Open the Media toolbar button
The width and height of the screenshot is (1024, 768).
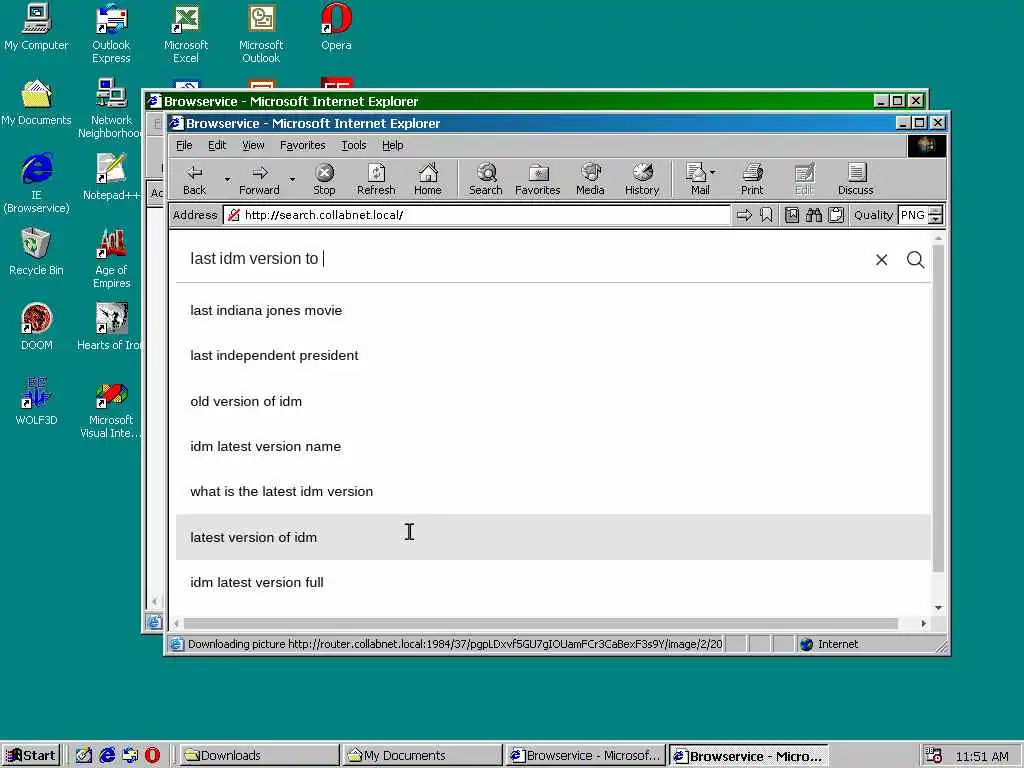pos(590,179)
